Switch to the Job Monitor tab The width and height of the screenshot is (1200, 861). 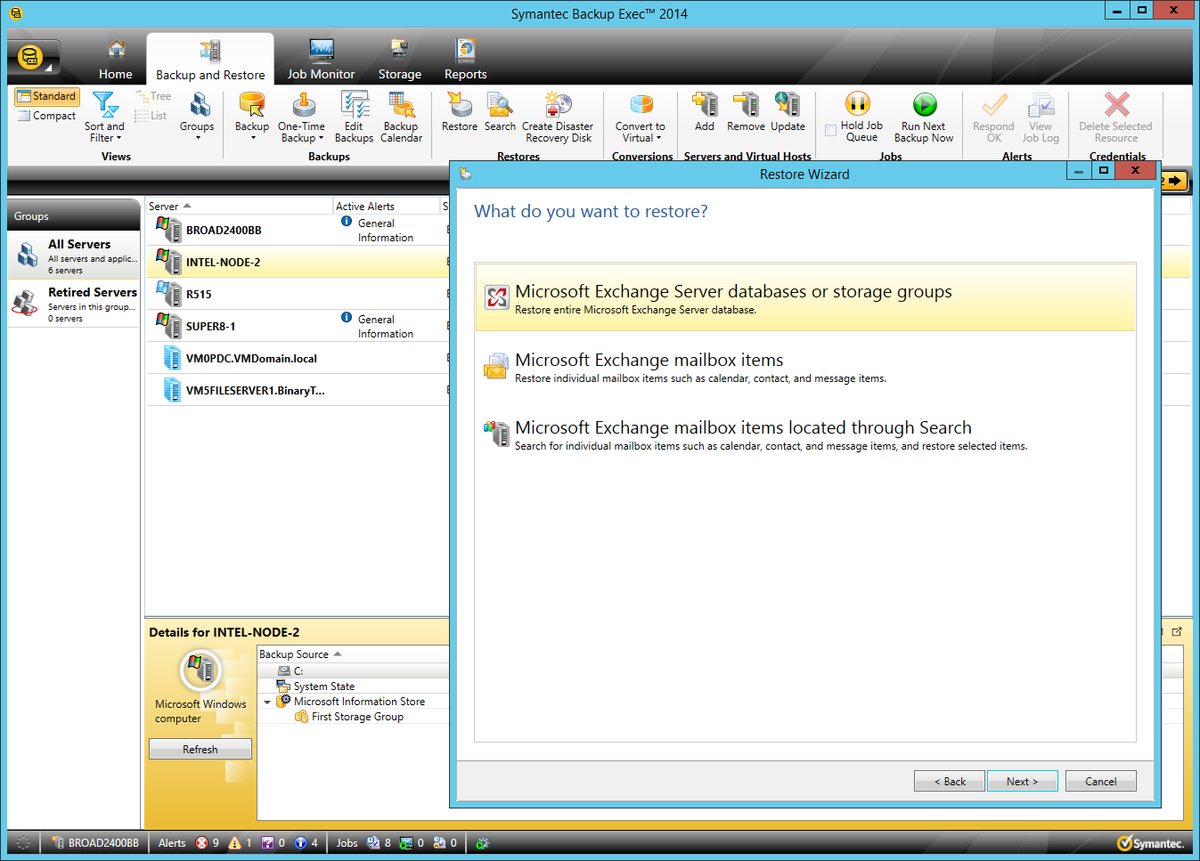pyautogui.click(x=320, y=57)
